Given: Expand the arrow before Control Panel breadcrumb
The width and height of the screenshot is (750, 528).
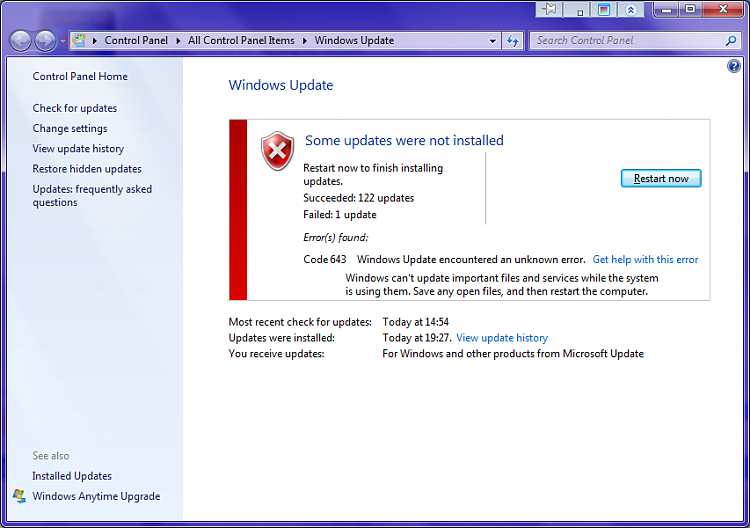Looking at the screenshot, I should click(x=95, y=41).
